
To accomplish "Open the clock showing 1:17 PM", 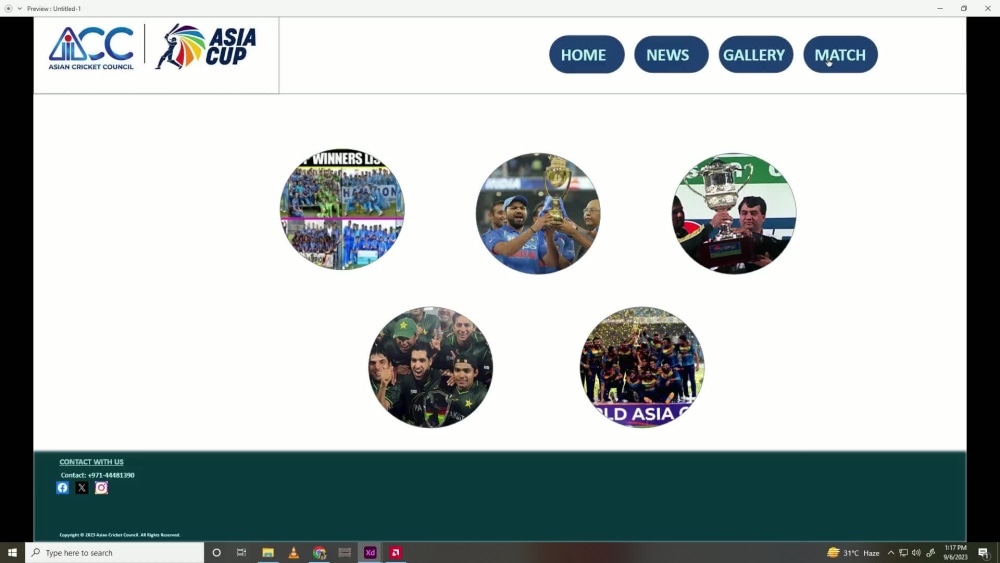I will coord(955,552).
